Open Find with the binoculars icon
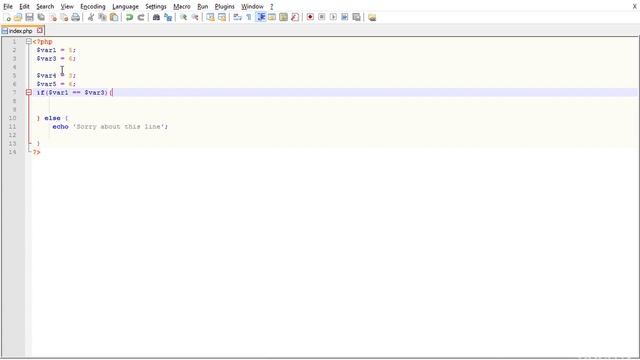 [156, 17]
